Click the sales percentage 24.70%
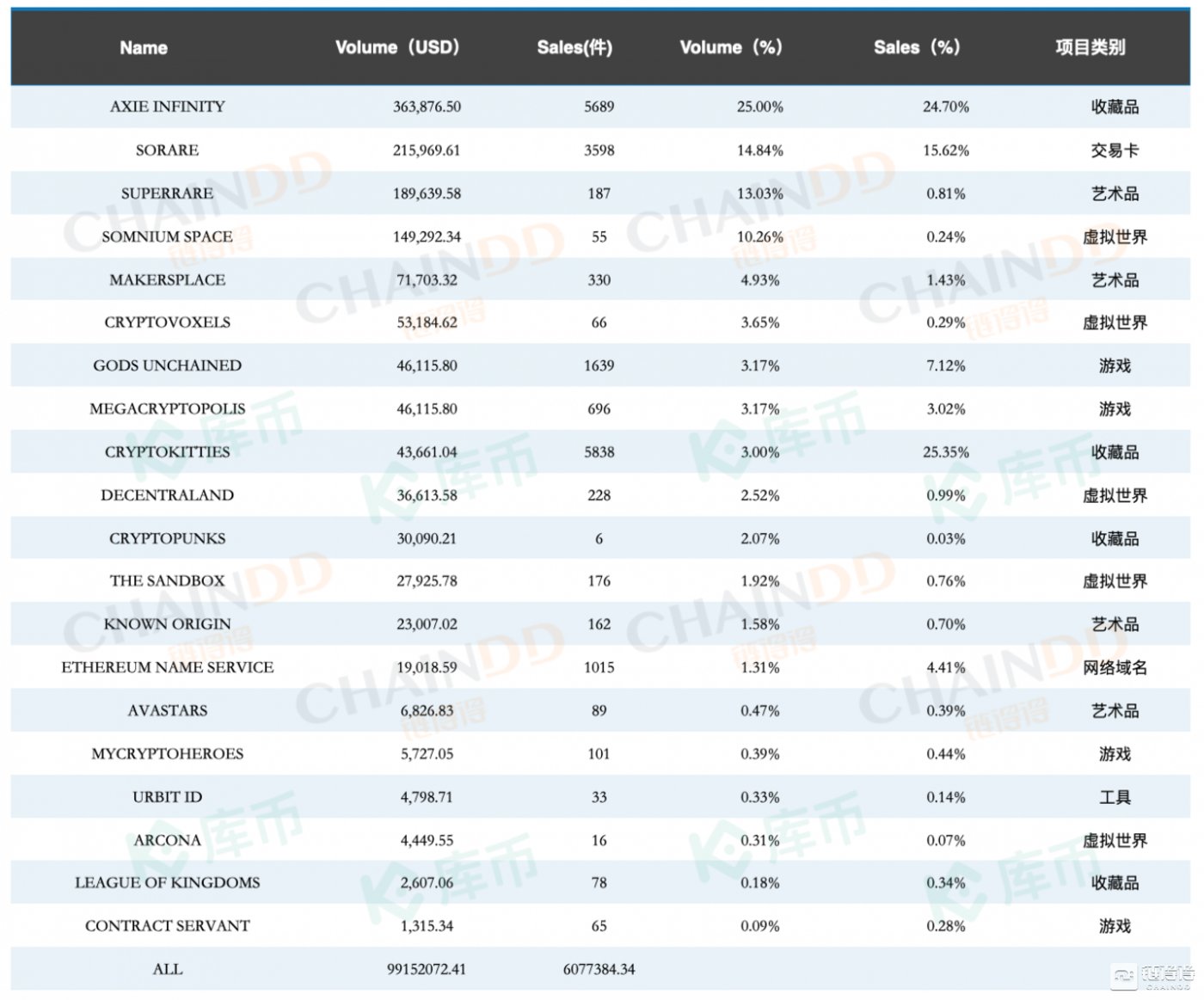 coord(946,107)
